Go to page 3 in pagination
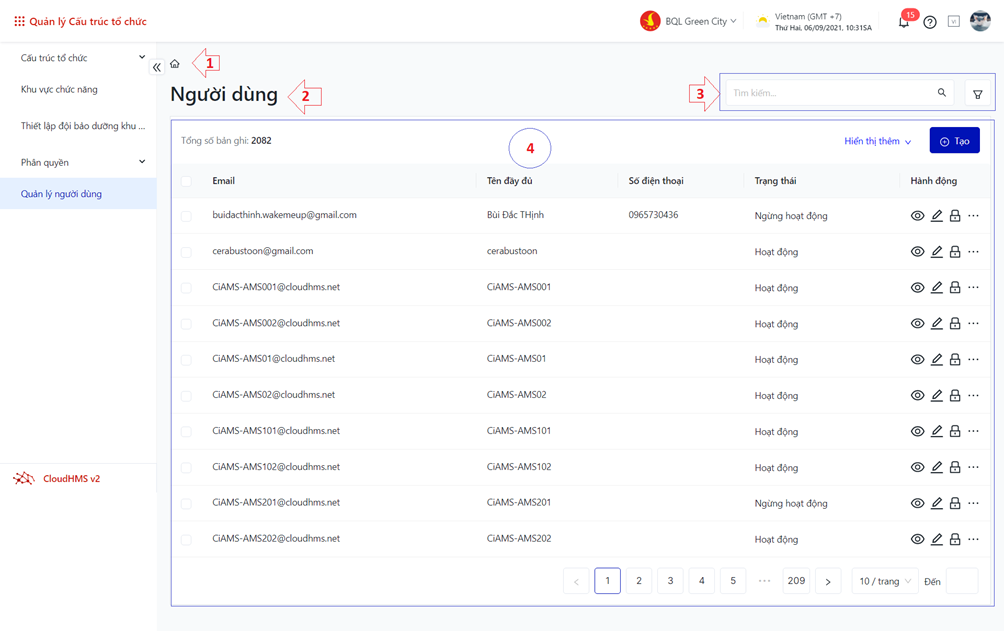The height and width of the screenshot is (631, 1004). pyautogui.click(x=670, y=581)
